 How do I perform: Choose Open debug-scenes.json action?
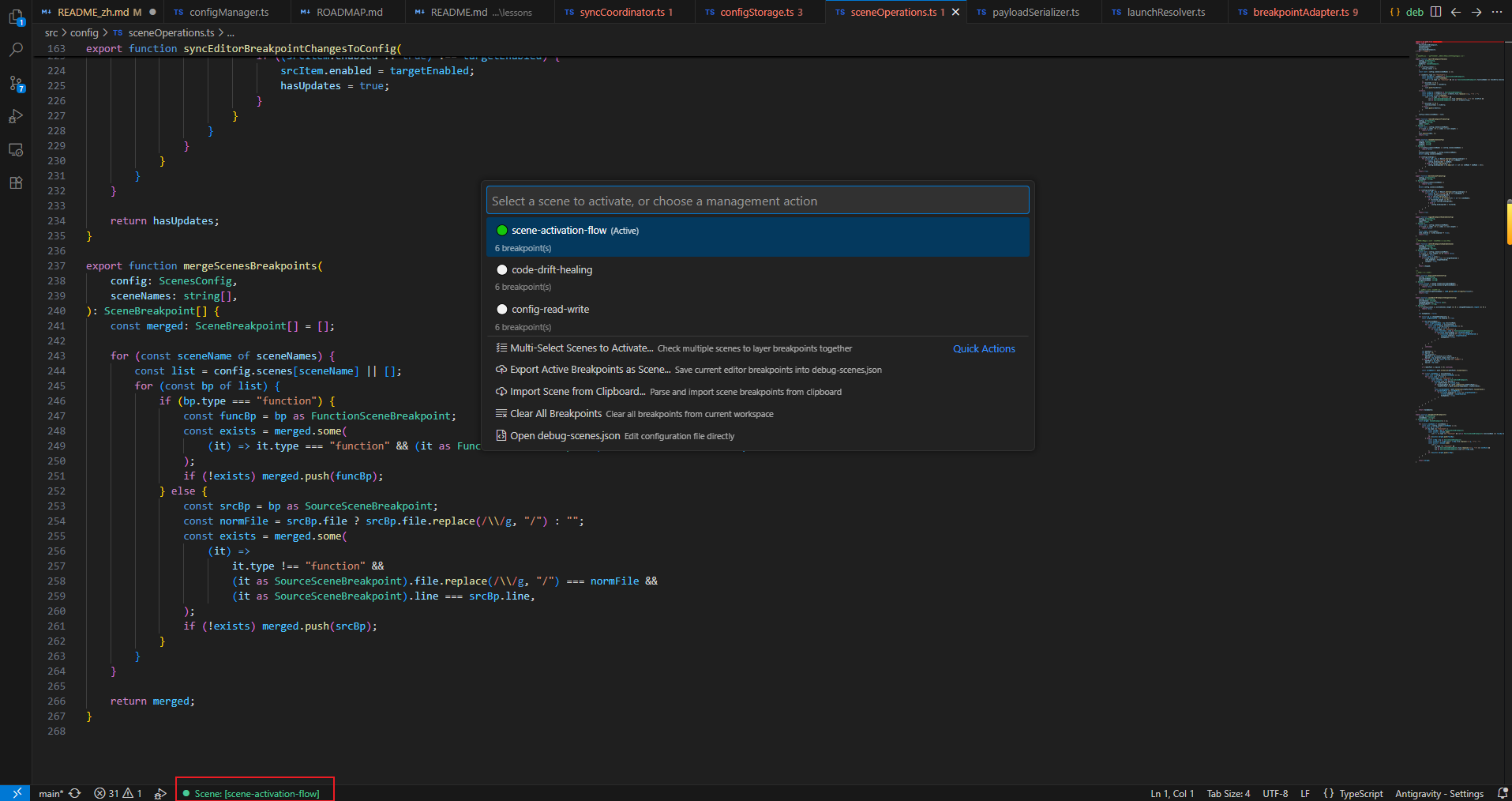pyautogui.click(x=758, y=436)
